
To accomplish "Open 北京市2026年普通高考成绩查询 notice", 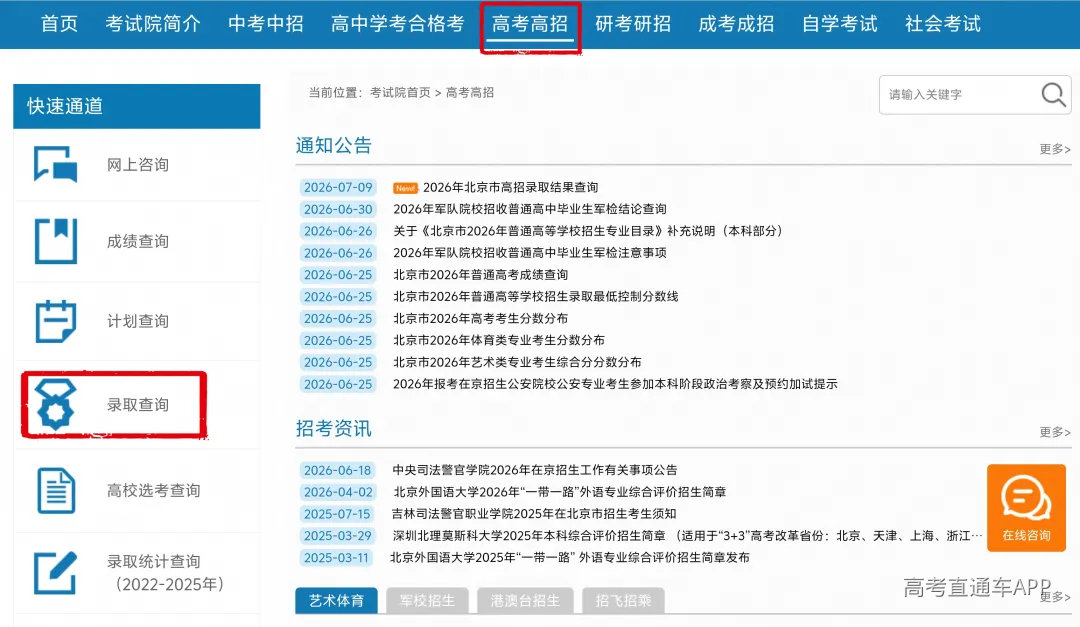I will coord(481,275).
